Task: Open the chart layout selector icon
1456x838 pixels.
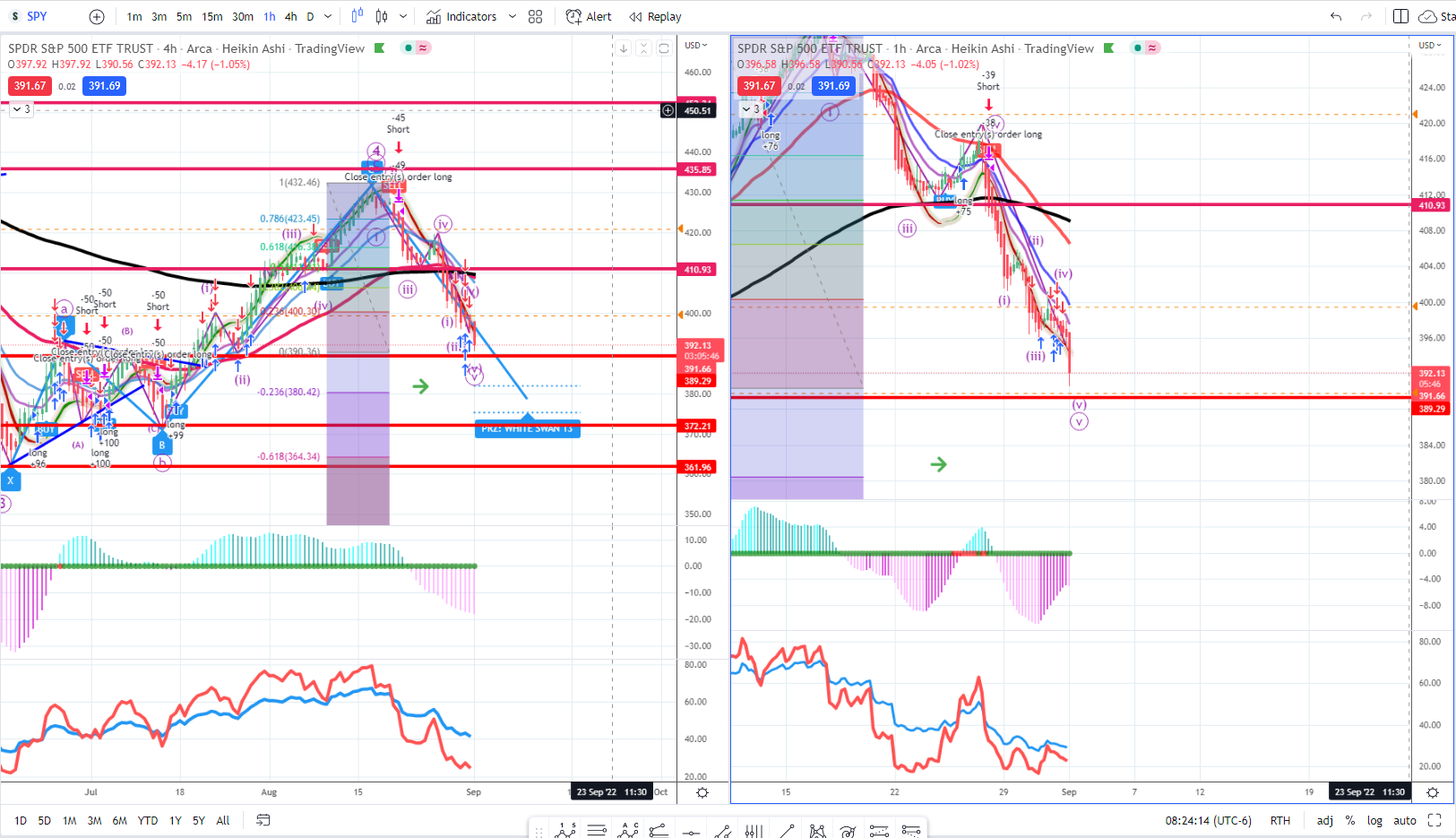Action: (x=1401, y=16)
